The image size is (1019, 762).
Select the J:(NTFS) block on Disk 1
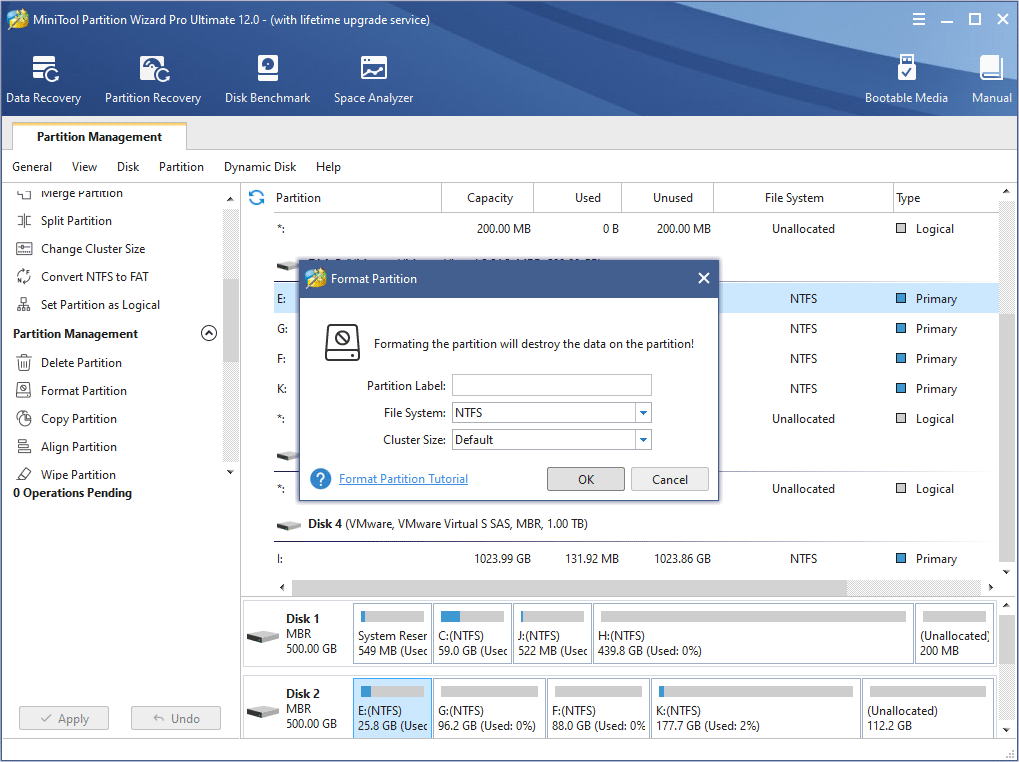tap(552, 634)
